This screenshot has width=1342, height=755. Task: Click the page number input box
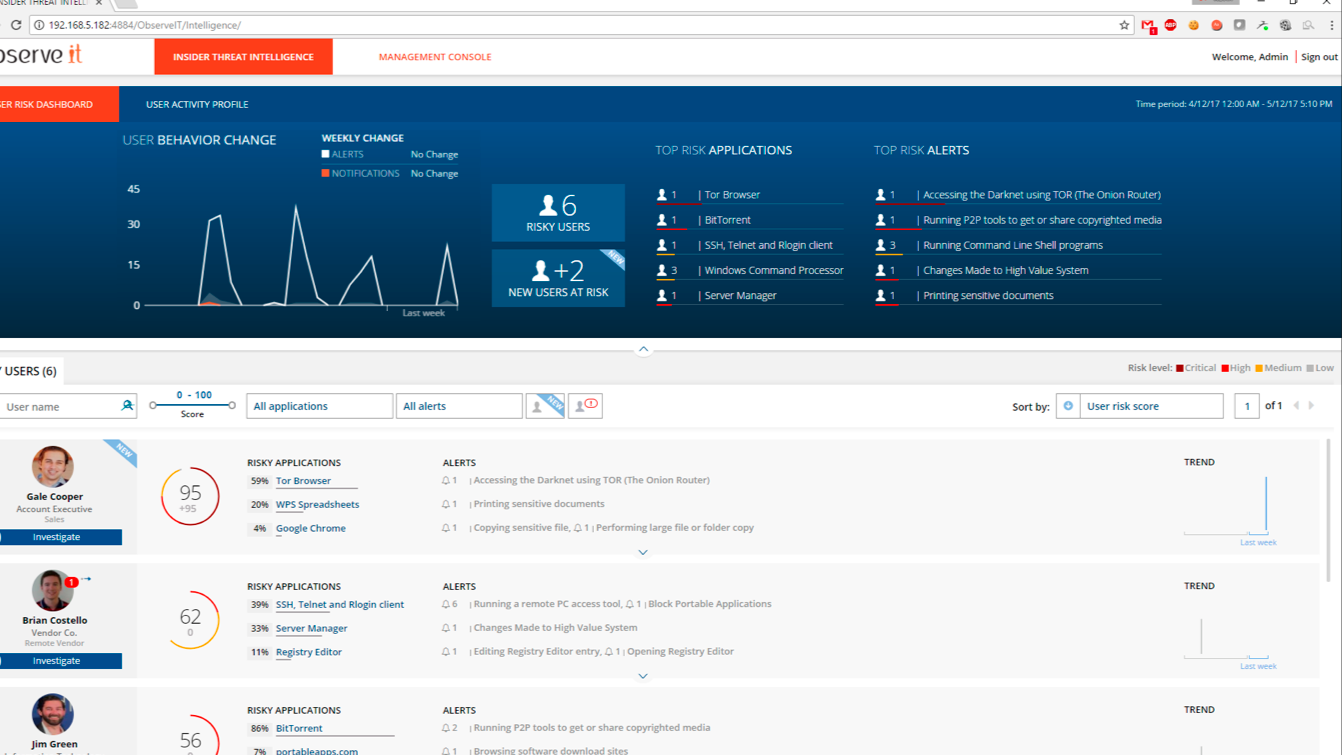coord(1247,406)
